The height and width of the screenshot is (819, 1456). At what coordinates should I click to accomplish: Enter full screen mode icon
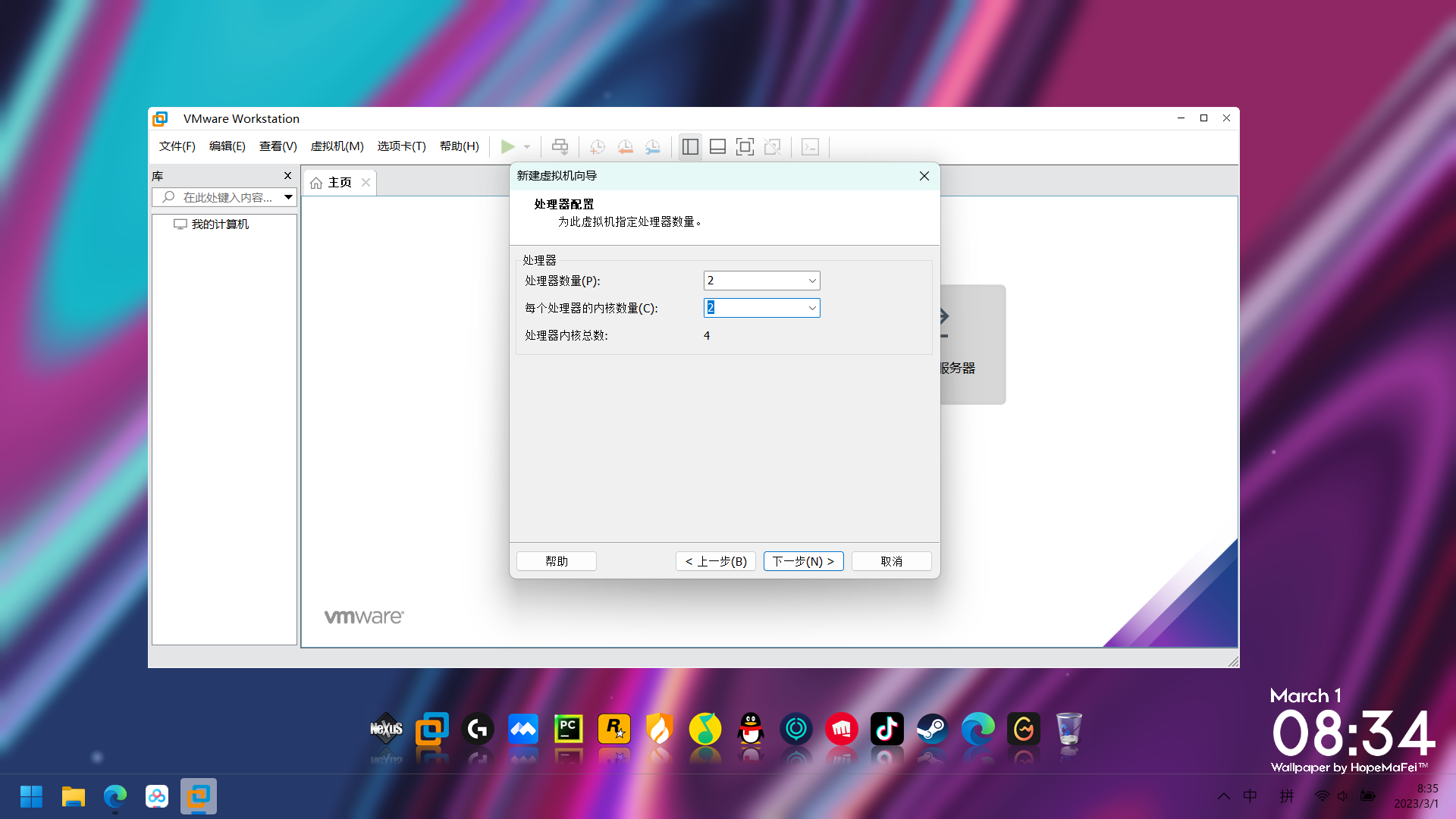click(x=745, y=146)
